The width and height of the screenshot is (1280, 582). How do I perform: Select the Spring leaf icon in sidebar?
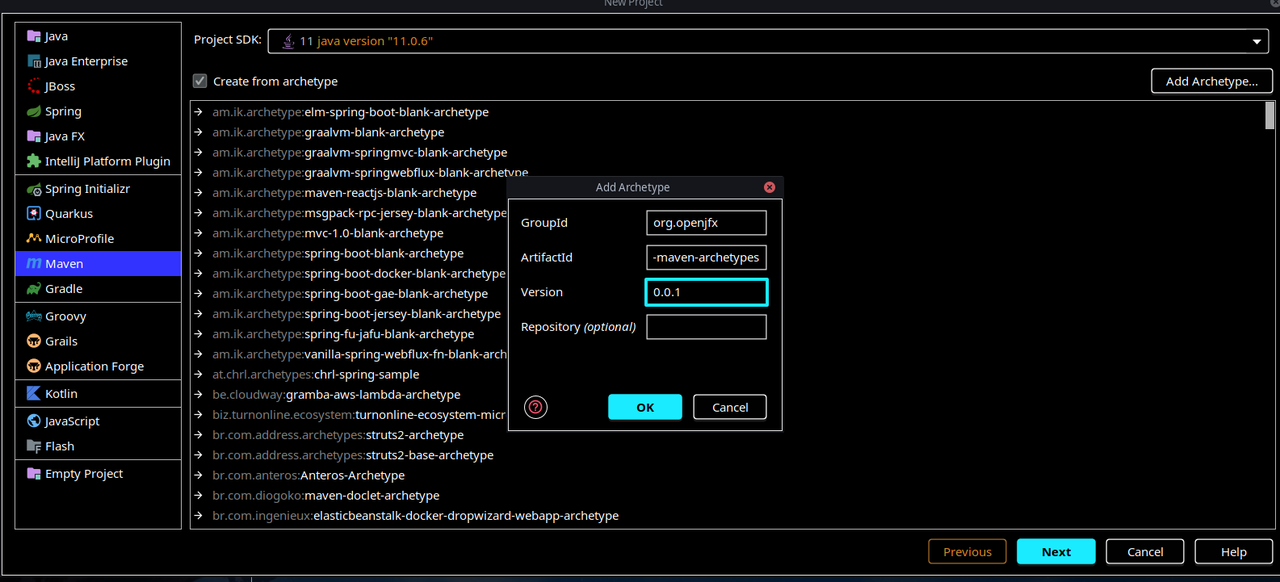pos(34,111)
